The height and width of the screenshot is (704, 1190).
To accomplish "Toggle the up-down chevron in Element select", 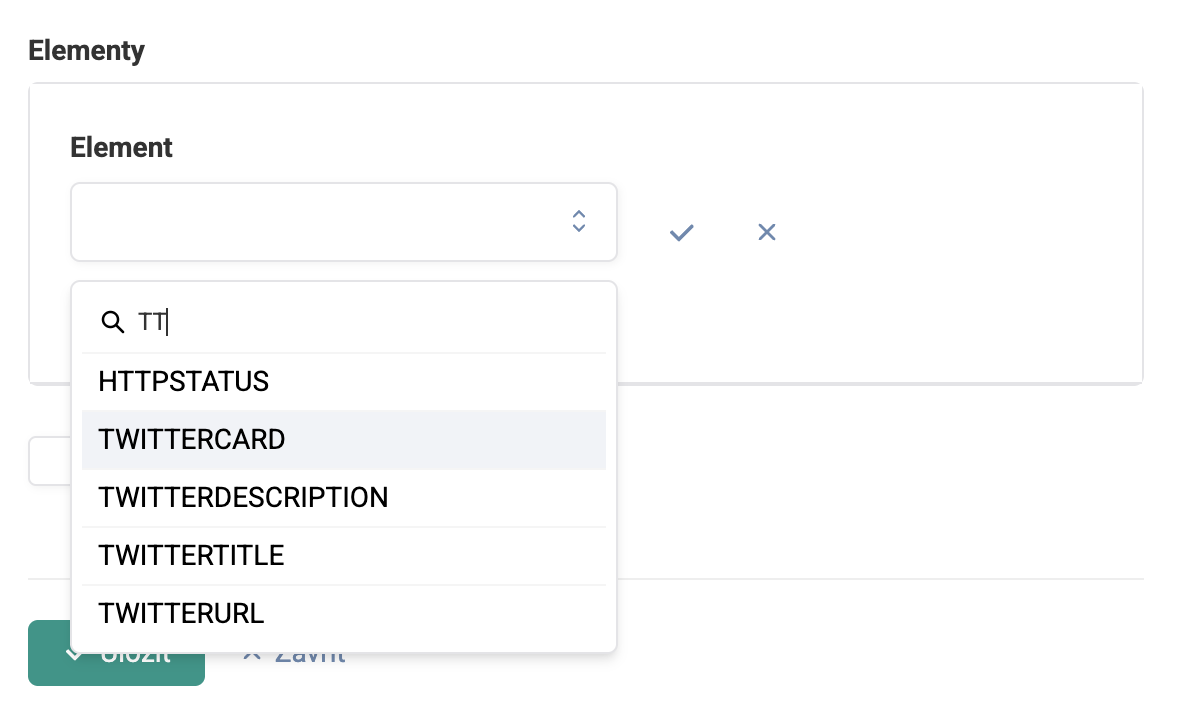I will tap(579, 222).
